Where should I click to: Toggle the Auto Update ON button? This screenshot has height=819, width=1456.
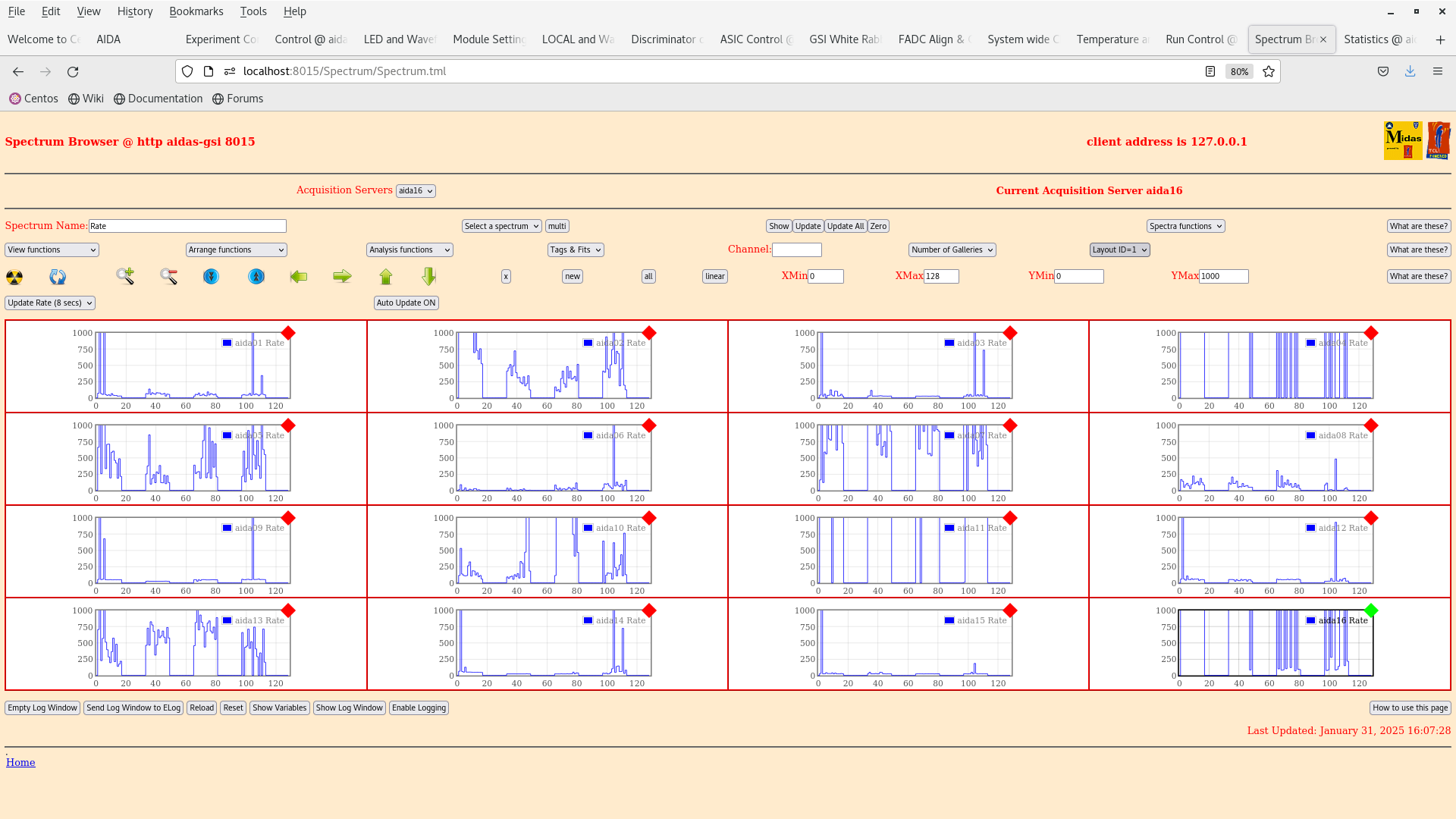406,303
